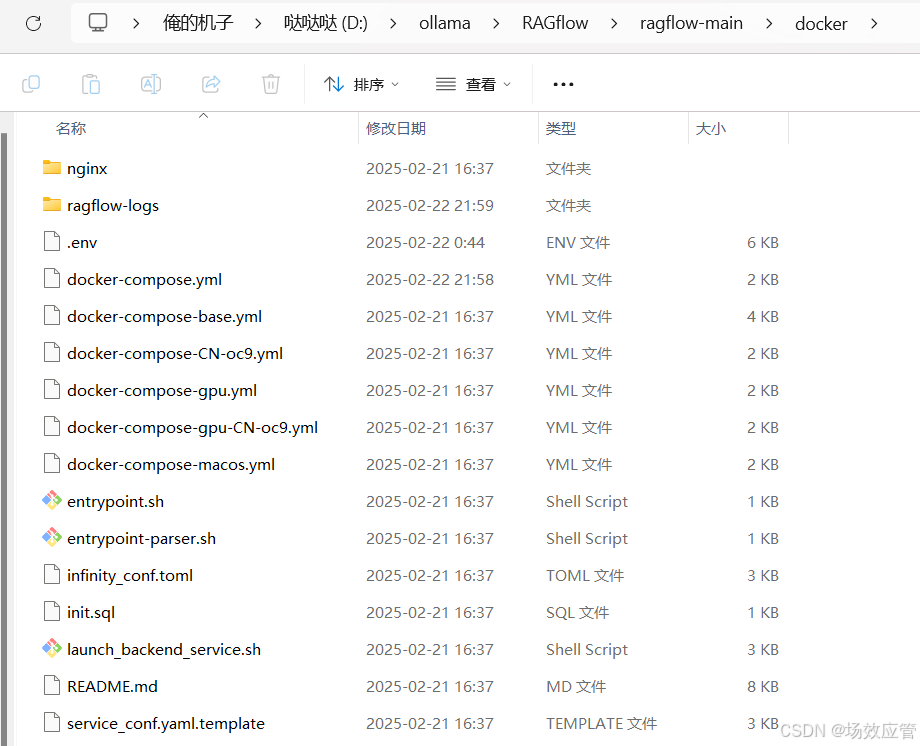Expand chevron after 俺的机子

coord(258,23)
